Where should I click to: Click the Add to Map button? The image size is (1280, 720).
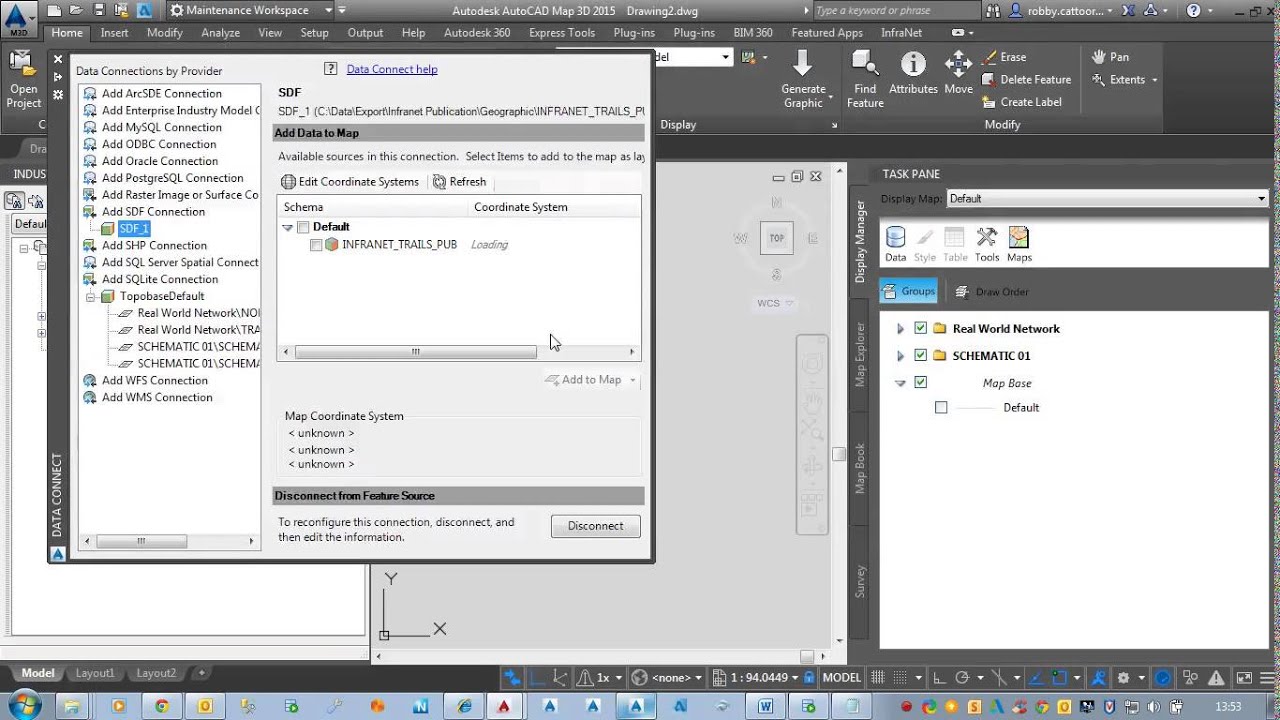pyautogui.click(x=591, y=380)
